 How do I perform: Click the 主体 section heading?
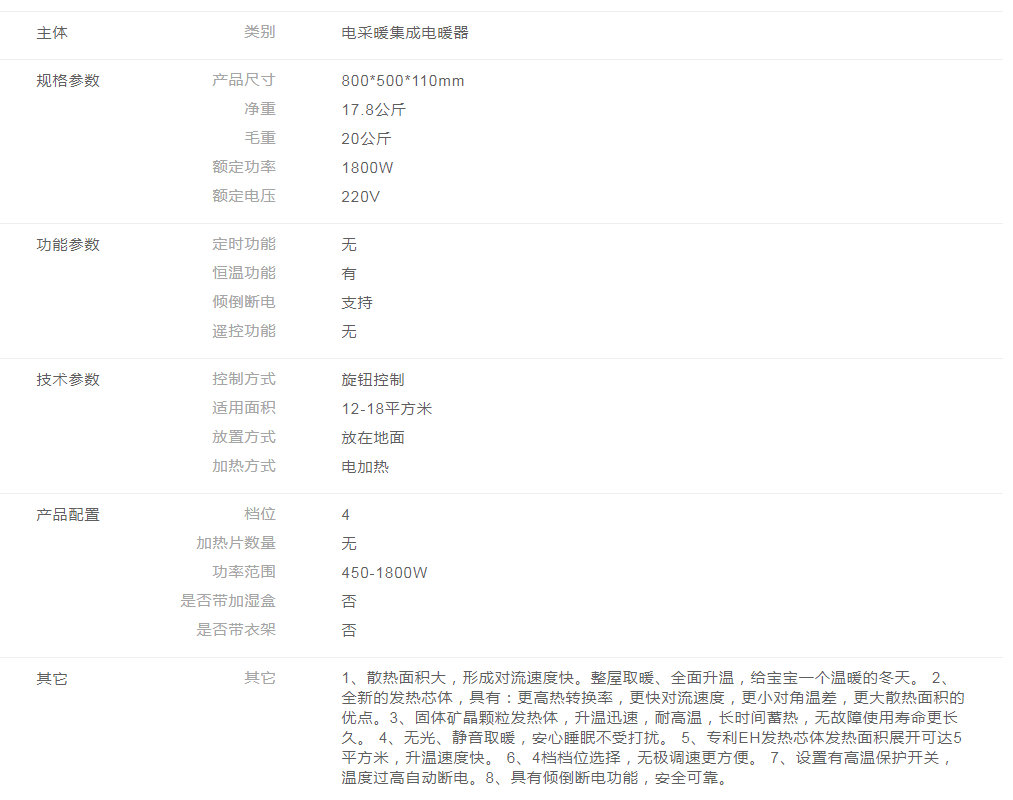point(52,33)
